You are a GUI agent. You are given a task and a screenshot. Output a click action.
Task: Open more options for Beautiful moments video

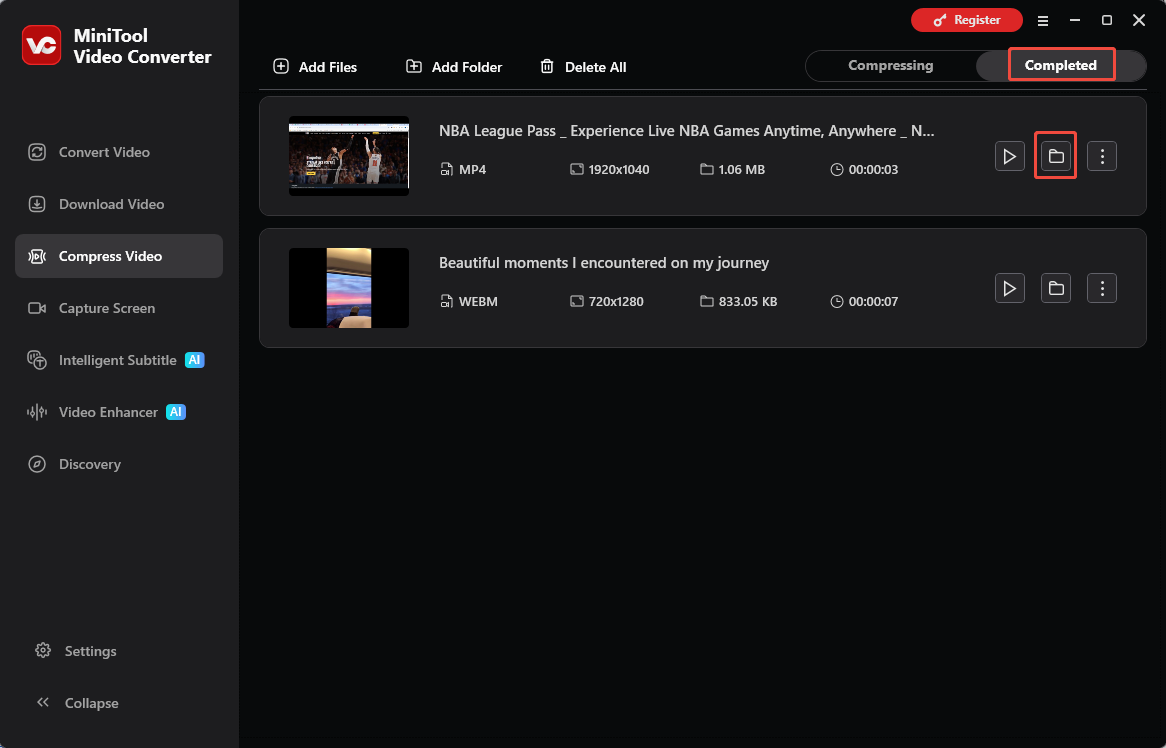pos(1102,288)
